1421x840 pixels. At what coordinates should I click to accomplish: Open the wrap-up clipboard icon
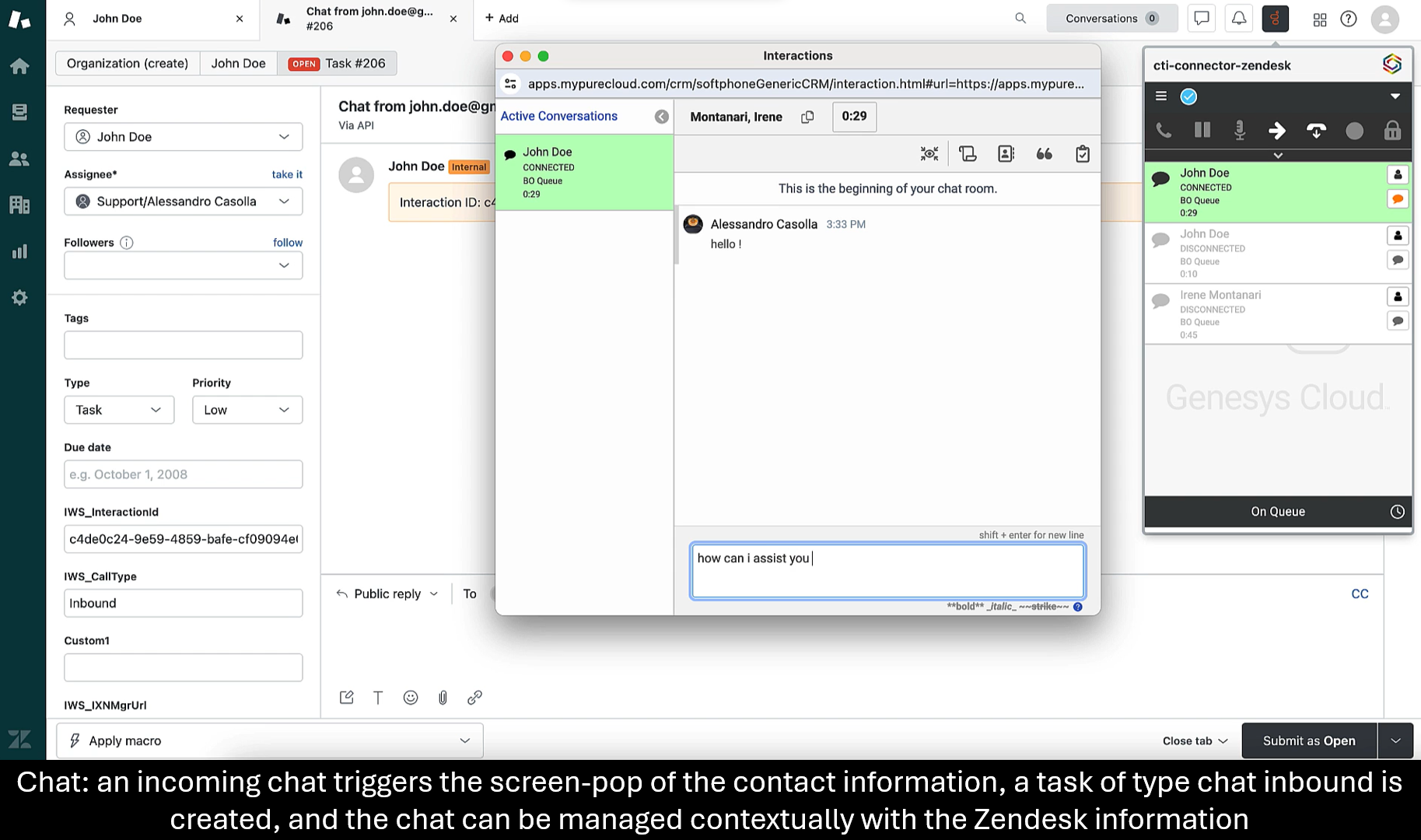pos(1082,154)
